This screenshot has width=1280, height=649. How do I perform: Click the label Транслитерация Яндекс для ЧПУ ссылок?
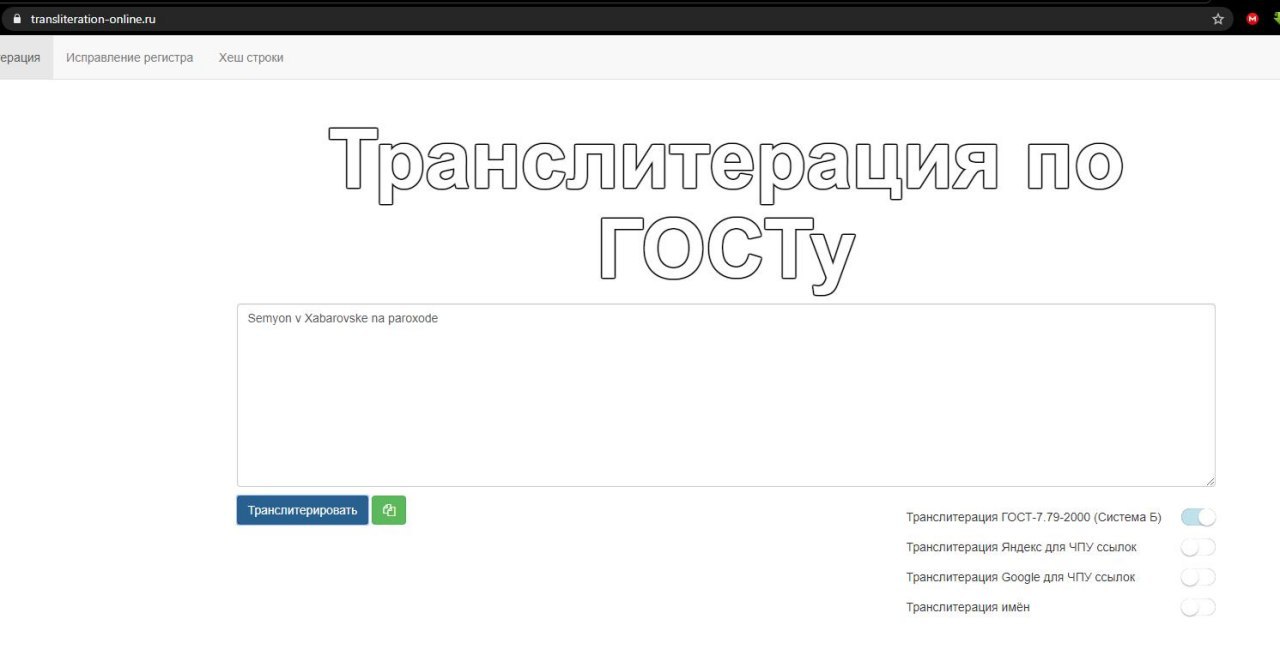[1021, 547]
